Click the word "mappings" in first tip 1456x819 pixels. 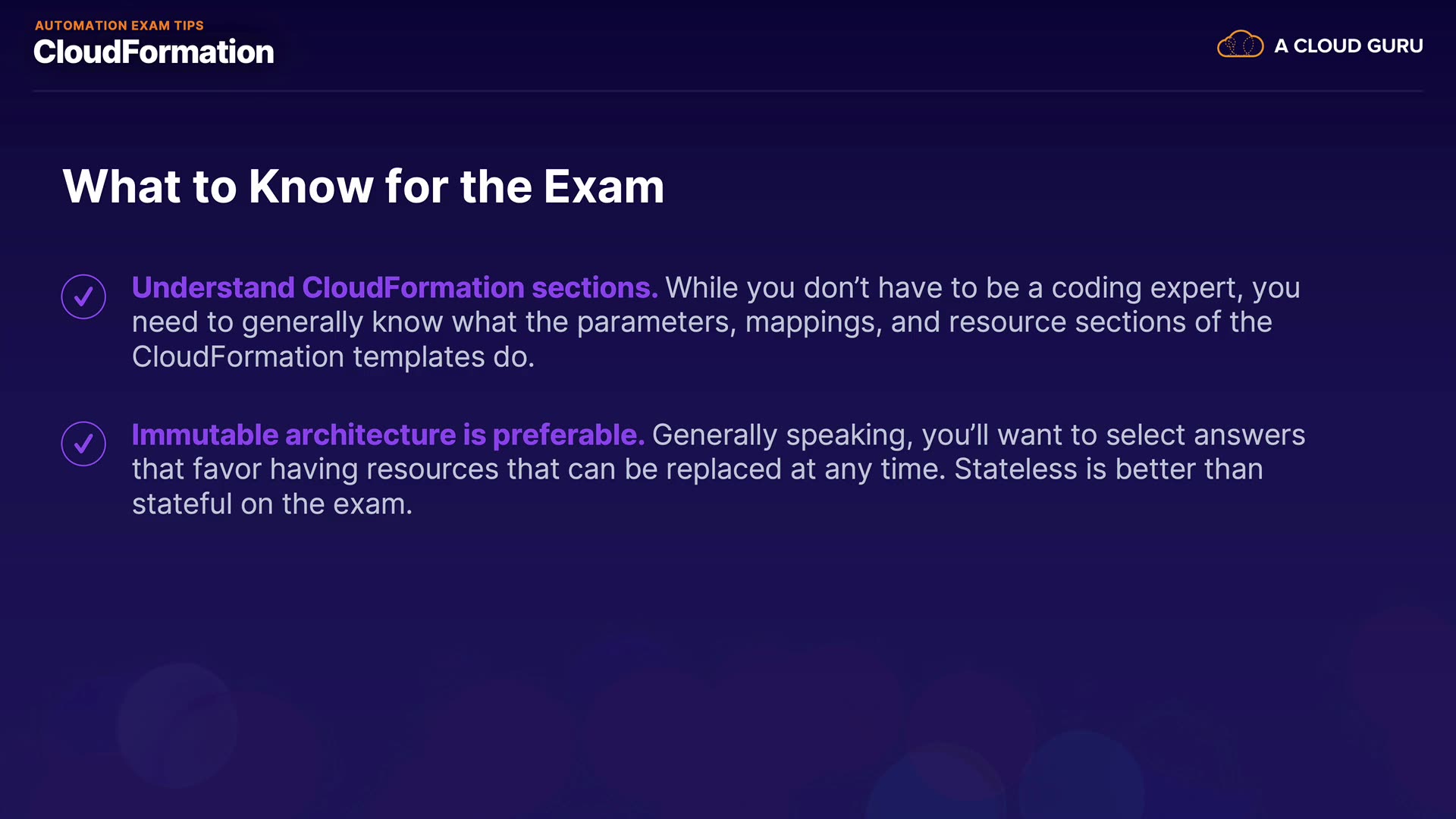click(x=813, y=323)
